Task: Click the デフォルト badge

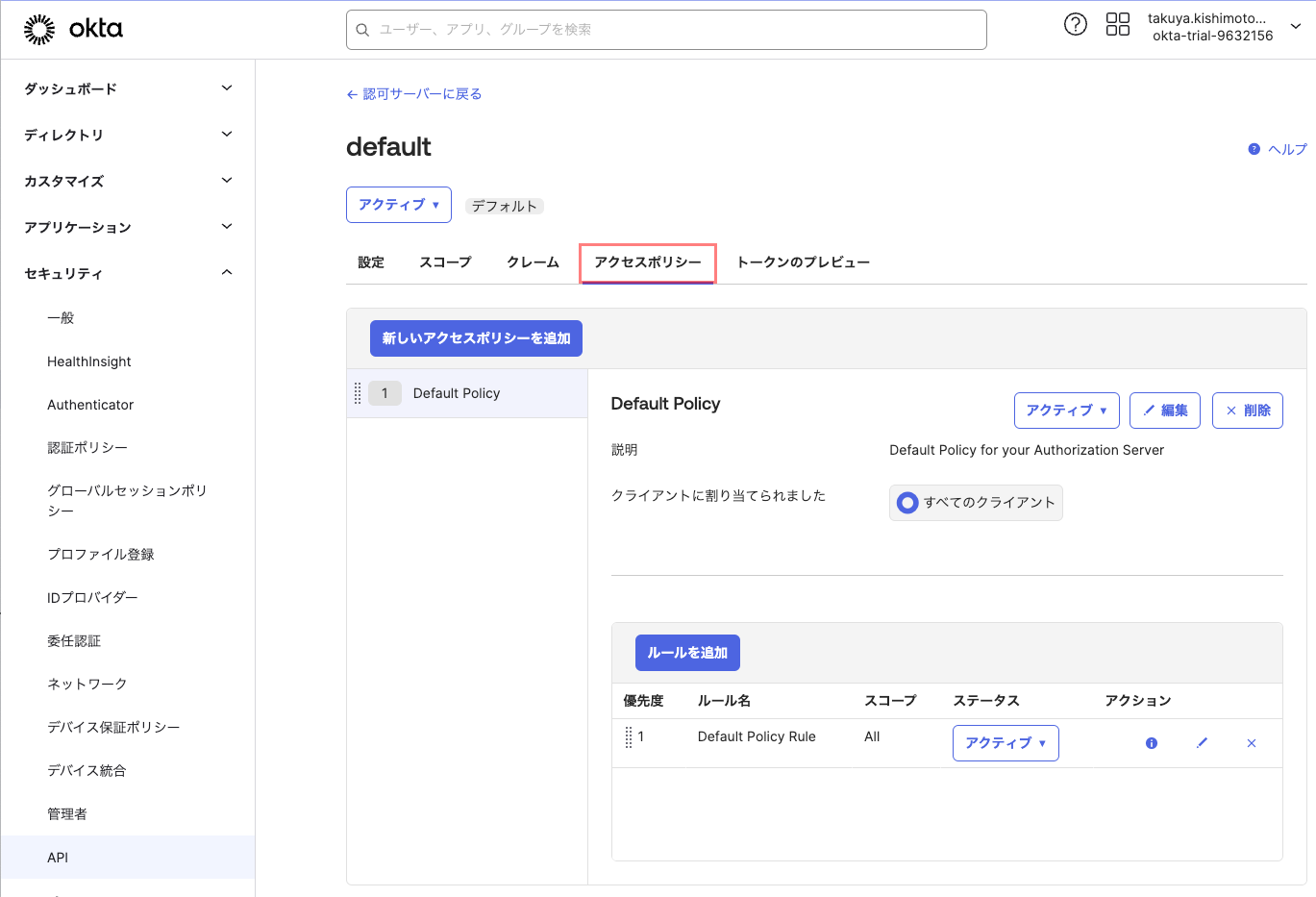Action: (x=505, y=206)
